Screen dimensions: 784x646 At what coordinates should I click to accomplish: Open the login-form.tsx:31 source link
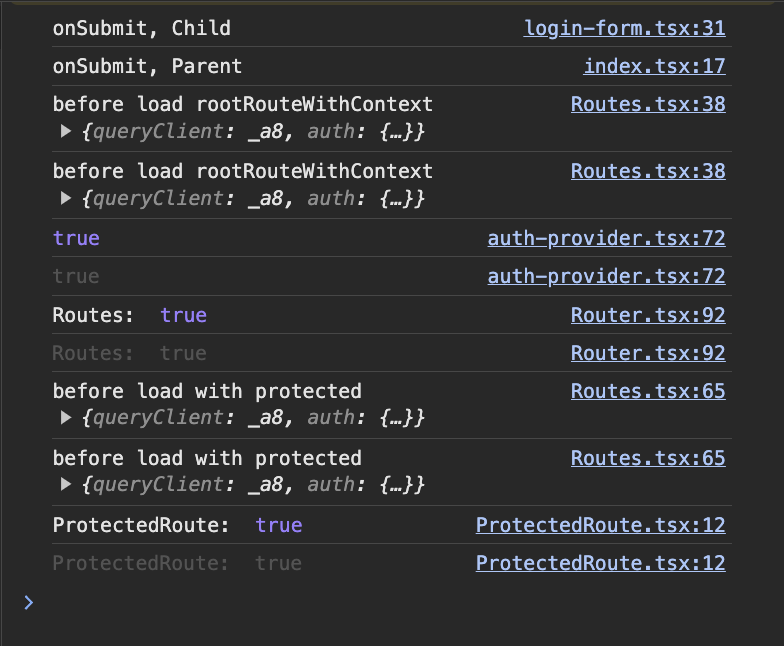tap(624, 28)
